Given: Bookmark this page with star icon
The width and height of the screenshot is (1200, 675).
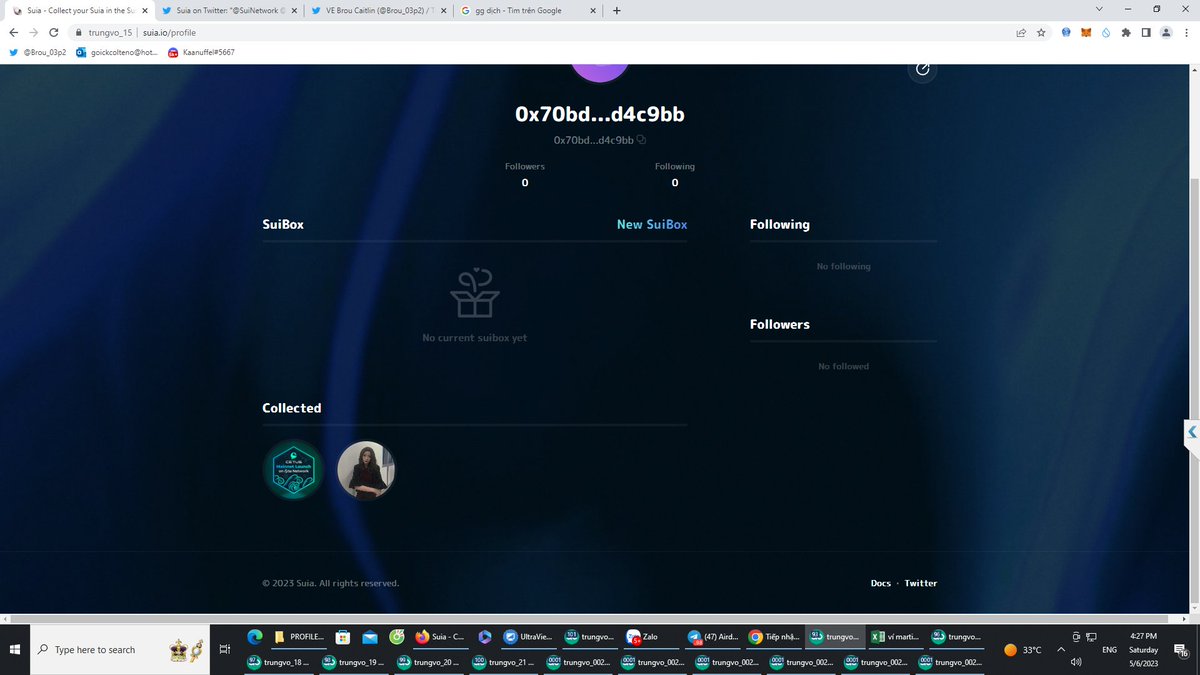Looking at the screenshot, I should 1041,32.
